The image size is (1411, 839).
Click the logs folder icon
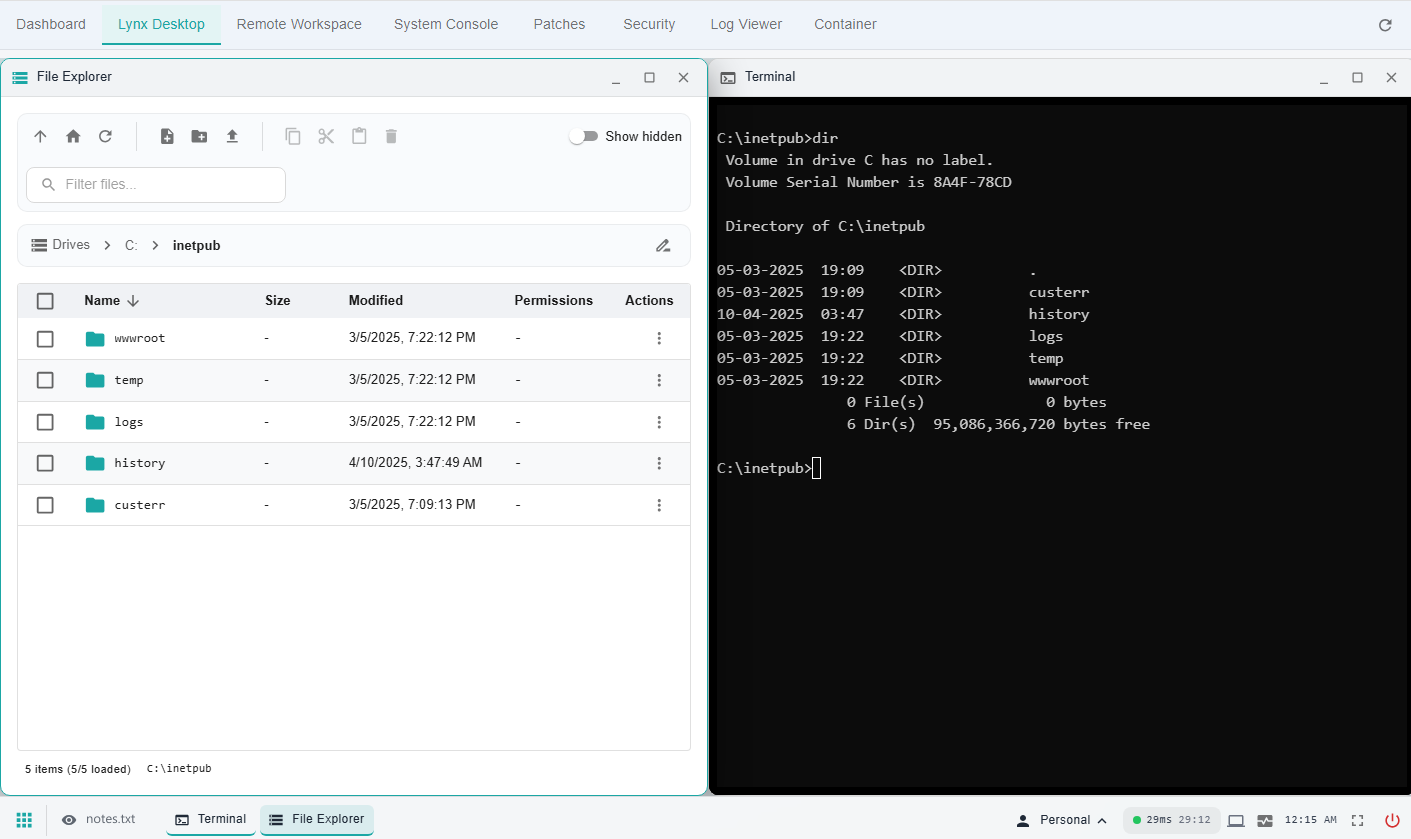(x=95, y=422)
